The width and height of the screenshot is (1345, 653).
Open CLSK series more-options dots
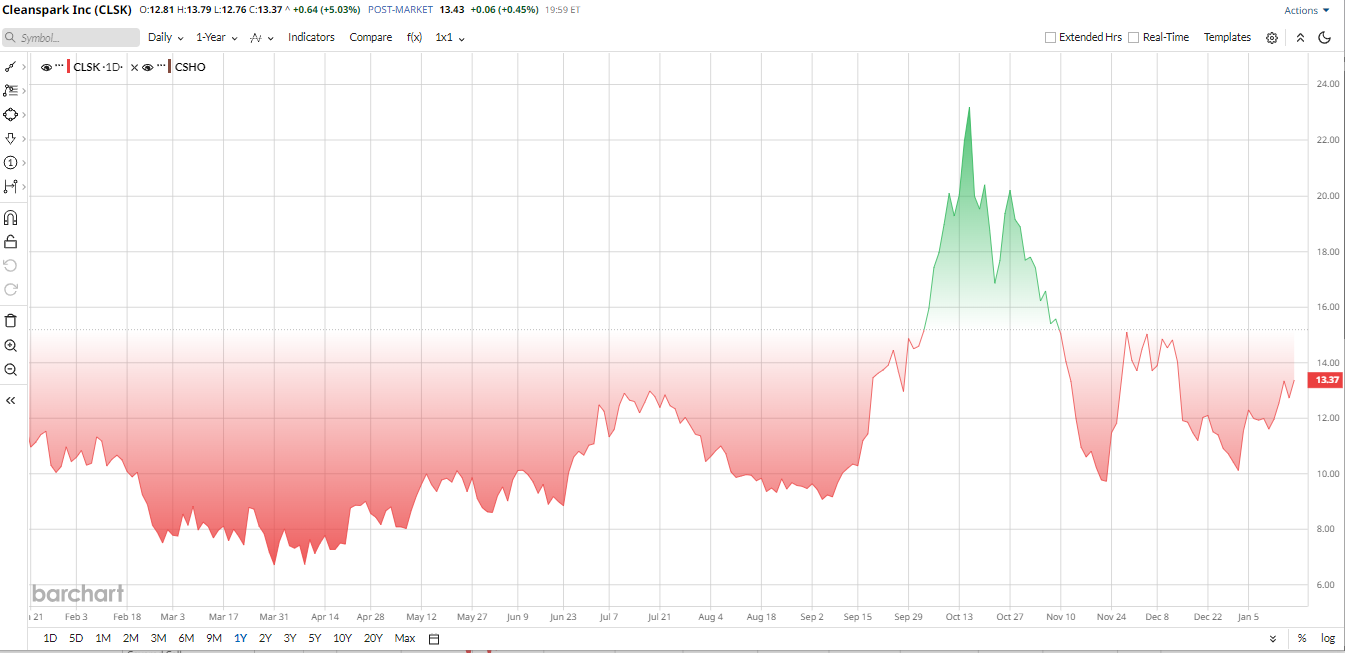[x=59, y=67]
